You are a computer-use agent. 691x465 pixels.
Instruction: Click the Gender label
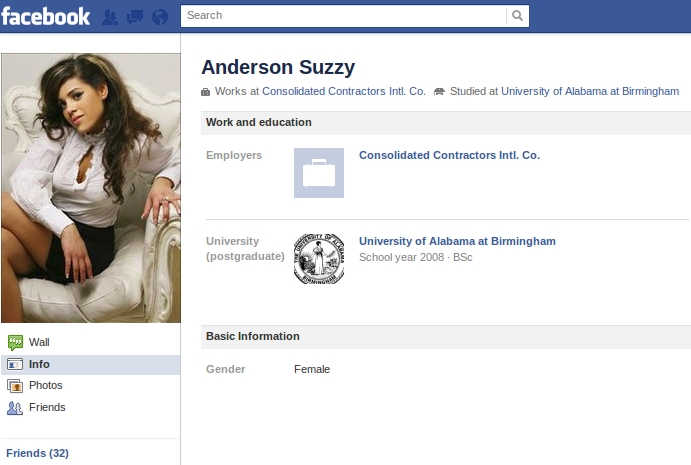[x=226, y=369]
